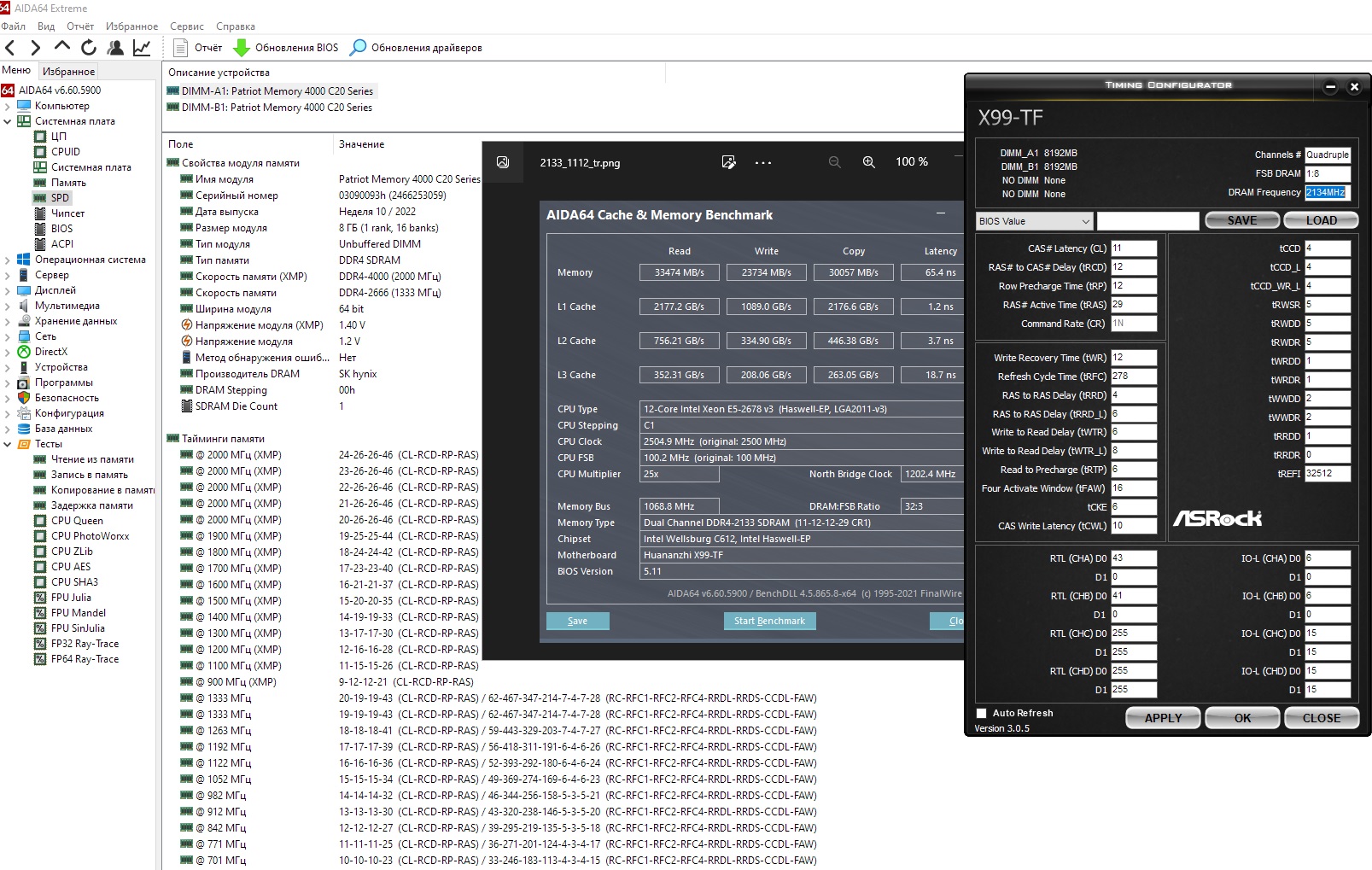Image resolution: width=1372 pixels, height=870 pixels.
Task: Click the Refresh Cycle Time (tRFC) field
Action: (x=1134, y=377)
